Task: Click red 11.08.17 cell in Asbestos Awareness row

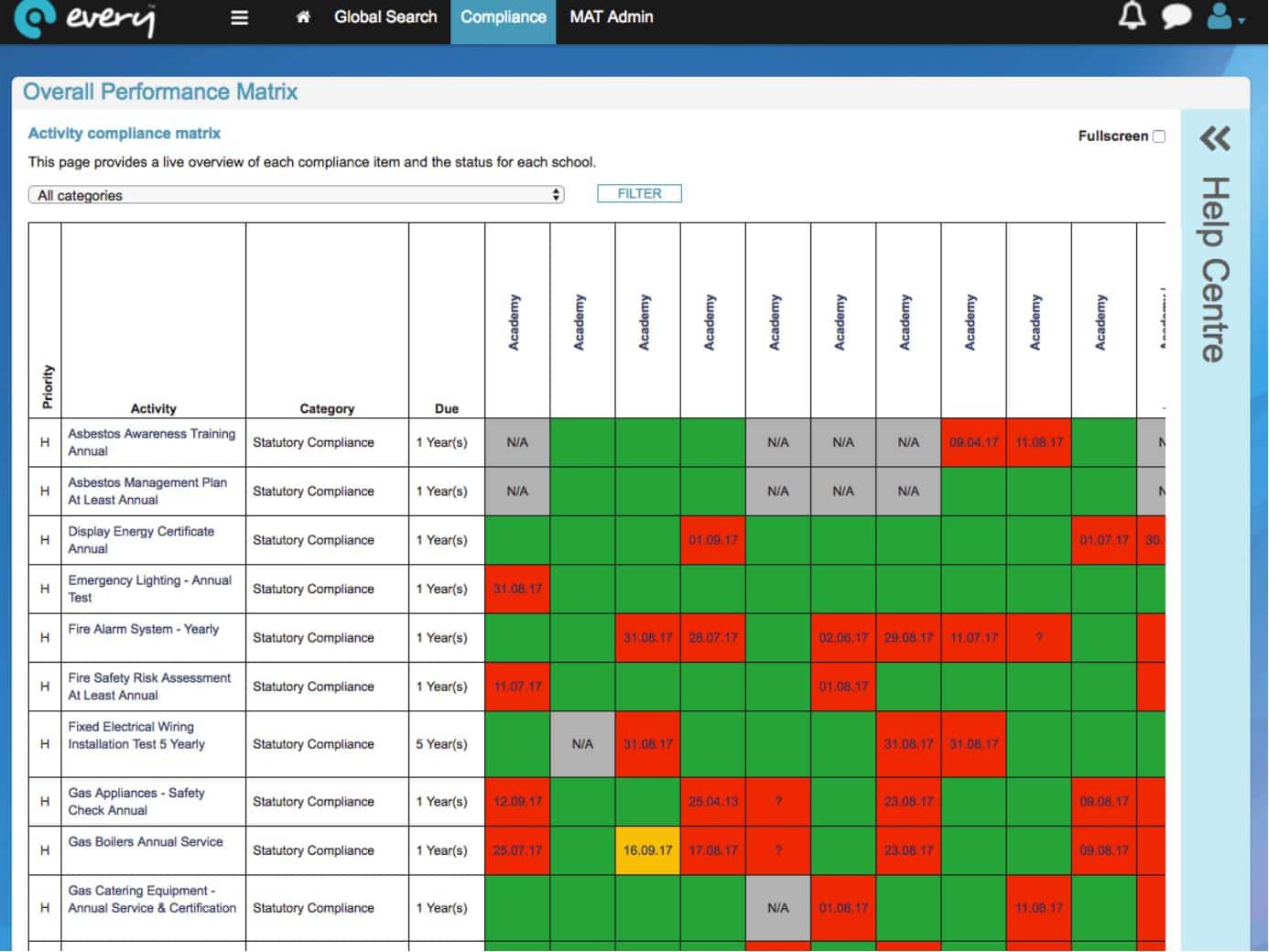Action: click(1038, 442)
